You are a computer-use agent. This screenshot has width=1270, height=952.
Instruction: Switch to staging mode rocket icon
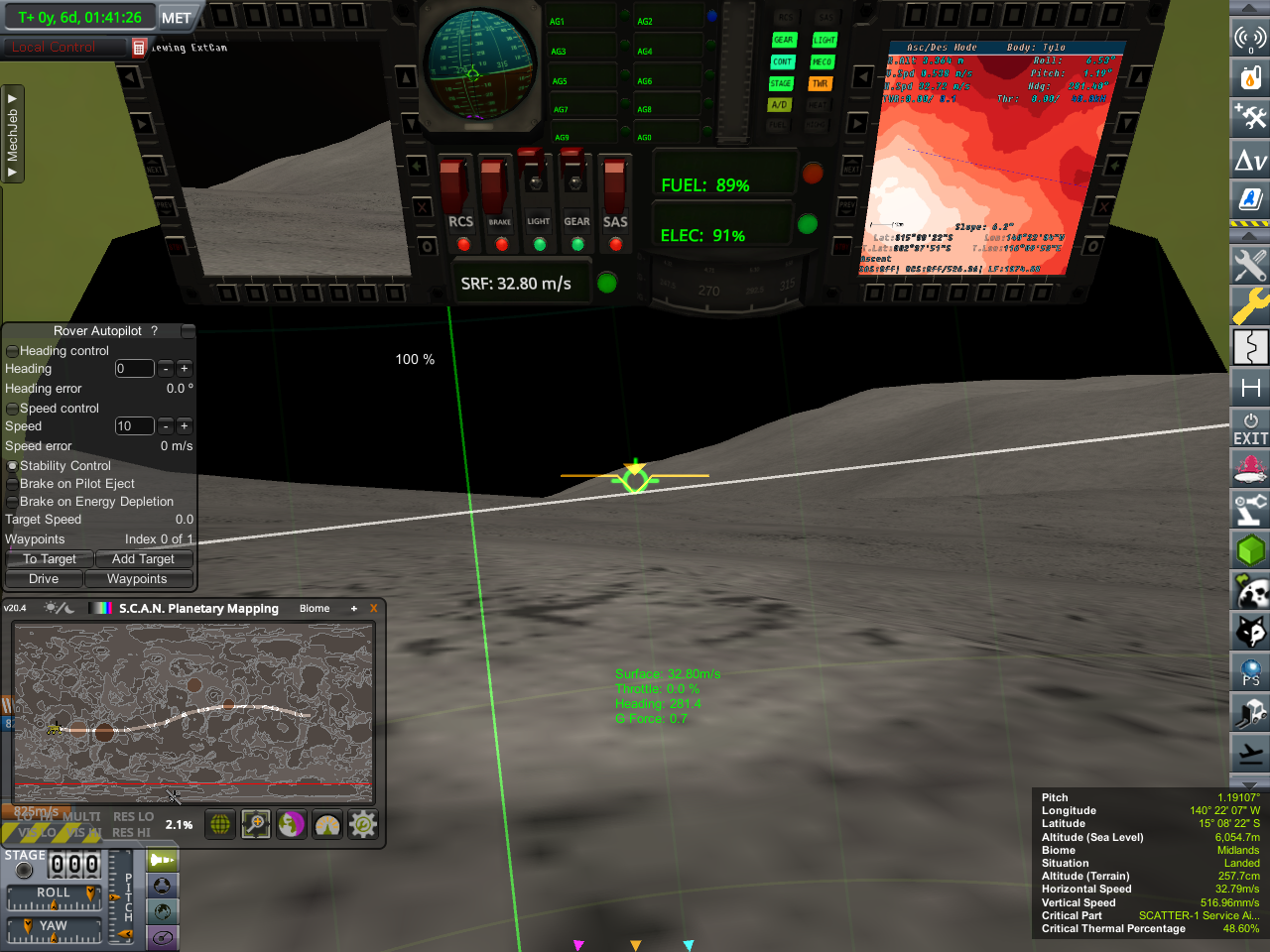click(x=162, y=860)
